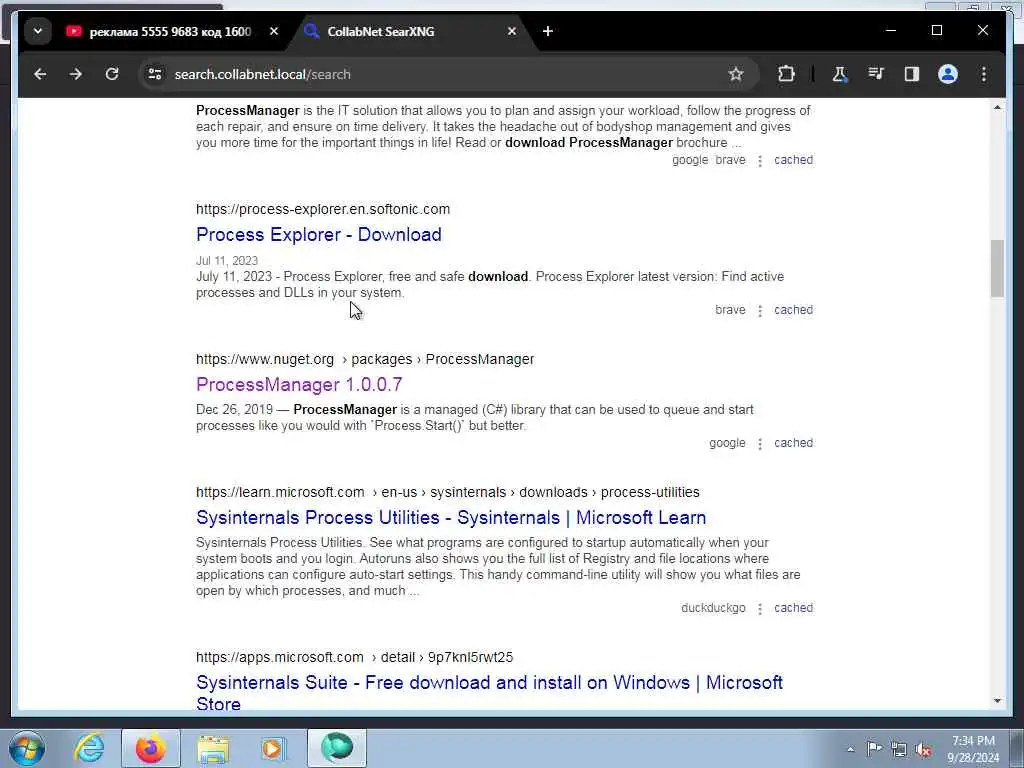This screenshot has width=1024, height=768.
Task: Open the tab search dropdown arrow
Action: click(x=38, y=31)
